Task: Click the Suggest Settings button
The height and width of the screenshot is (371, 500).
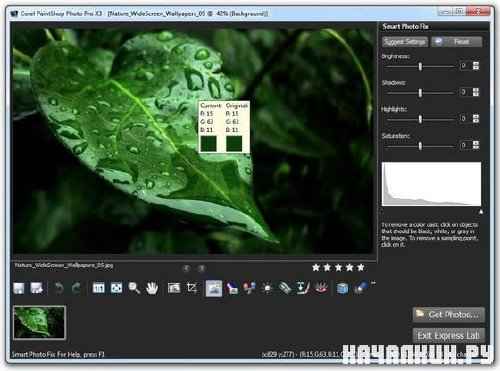Action: click(405, 42)
